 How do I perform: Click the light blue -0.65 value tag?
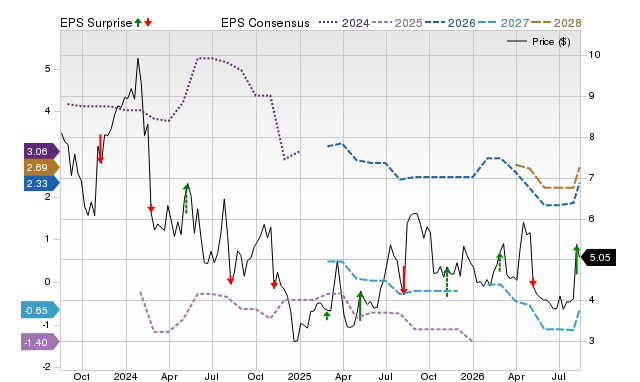(x=40, y=311)
